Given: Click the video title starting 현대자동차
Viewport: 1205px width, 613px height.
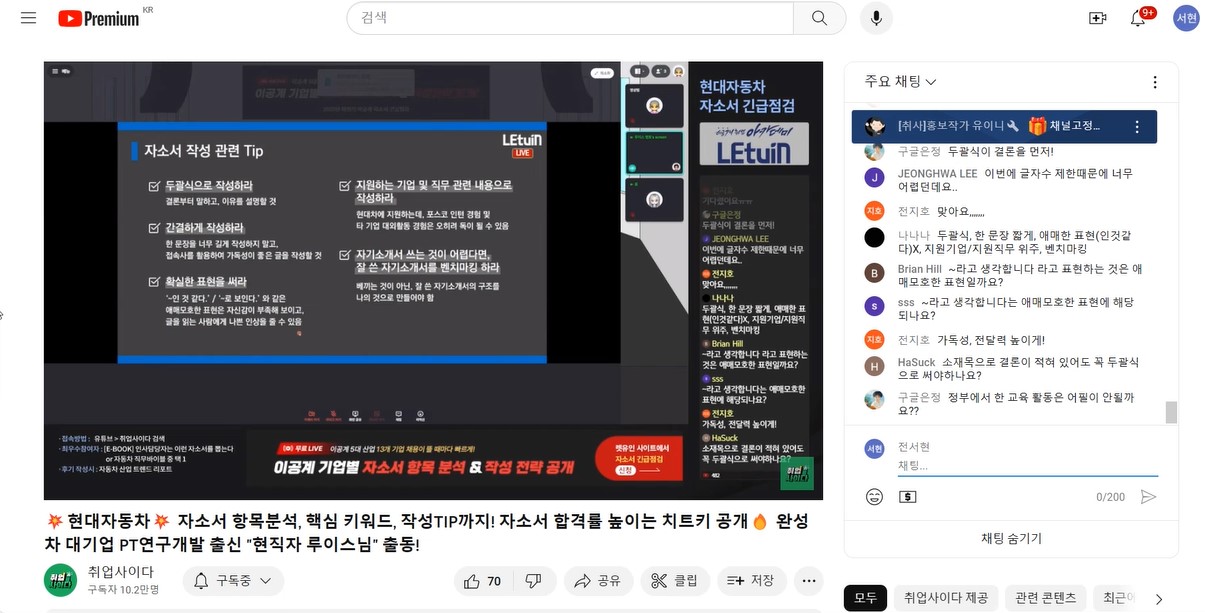Looking at the screenshot, I should [428, 533].
